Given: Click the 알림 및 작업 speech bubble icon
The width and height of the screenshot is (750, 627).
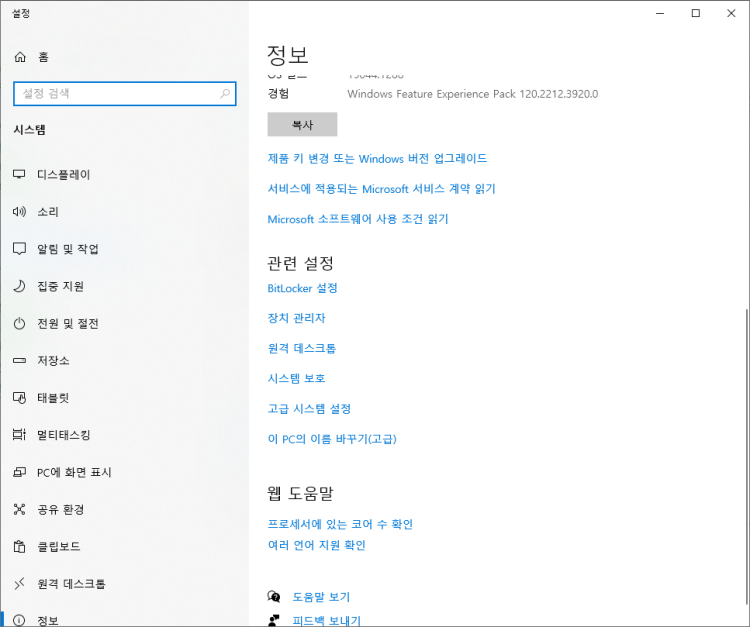Looking at the screenshot, I should coord(19,249).
